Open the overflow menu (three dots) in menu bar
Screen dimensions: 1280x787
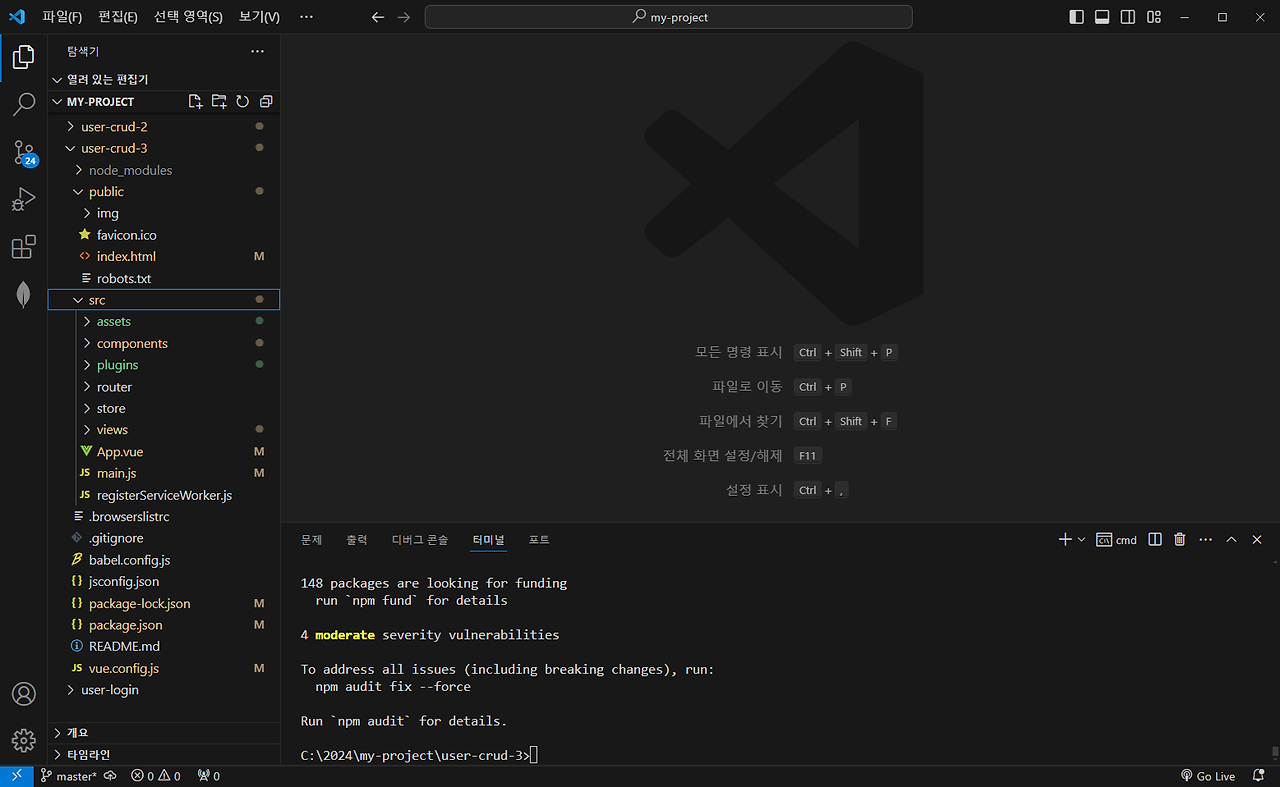click(x=306, y=17)
